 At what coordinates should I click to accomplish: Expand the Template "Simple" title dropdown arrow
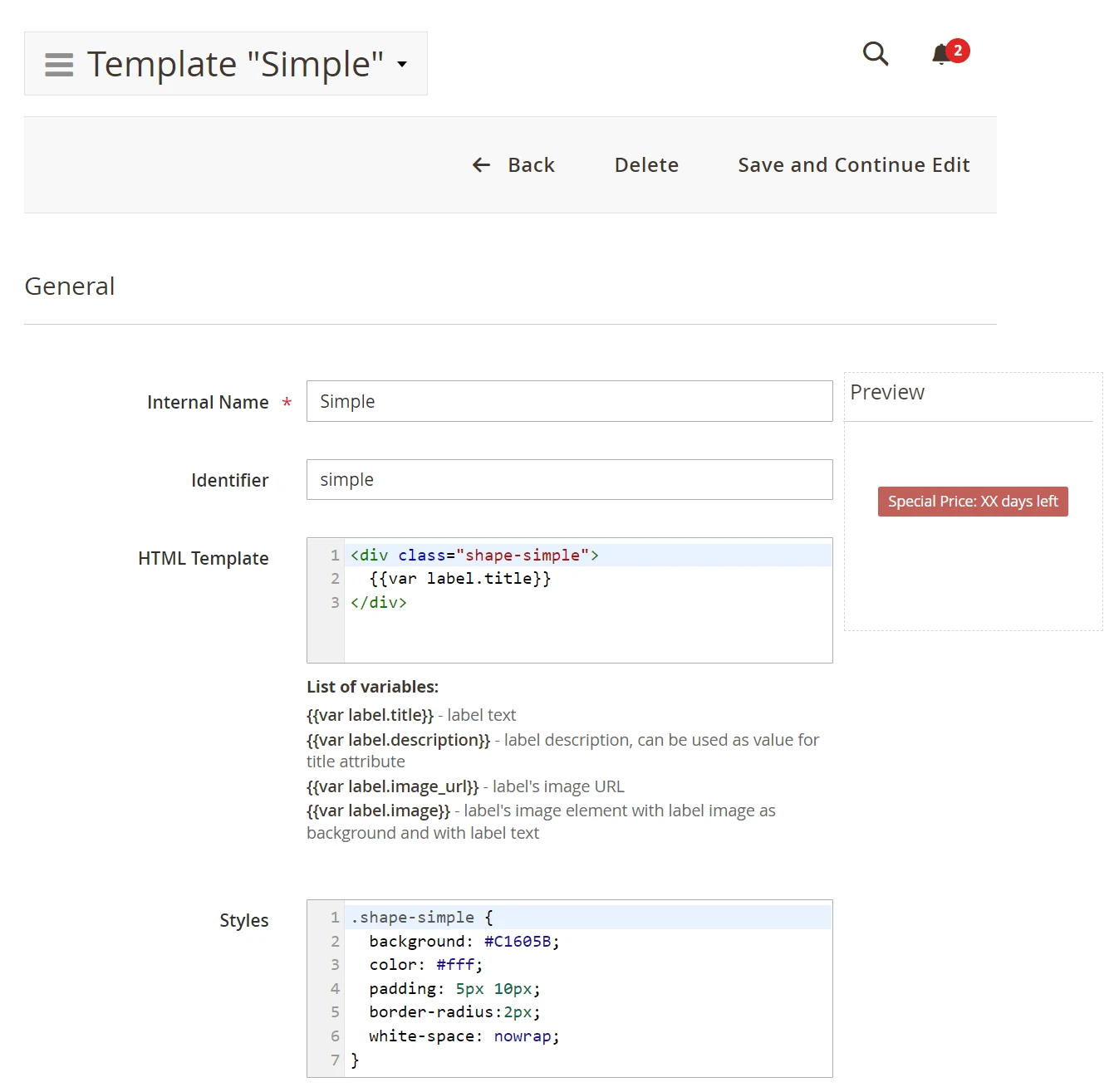[x=402, y=65]
